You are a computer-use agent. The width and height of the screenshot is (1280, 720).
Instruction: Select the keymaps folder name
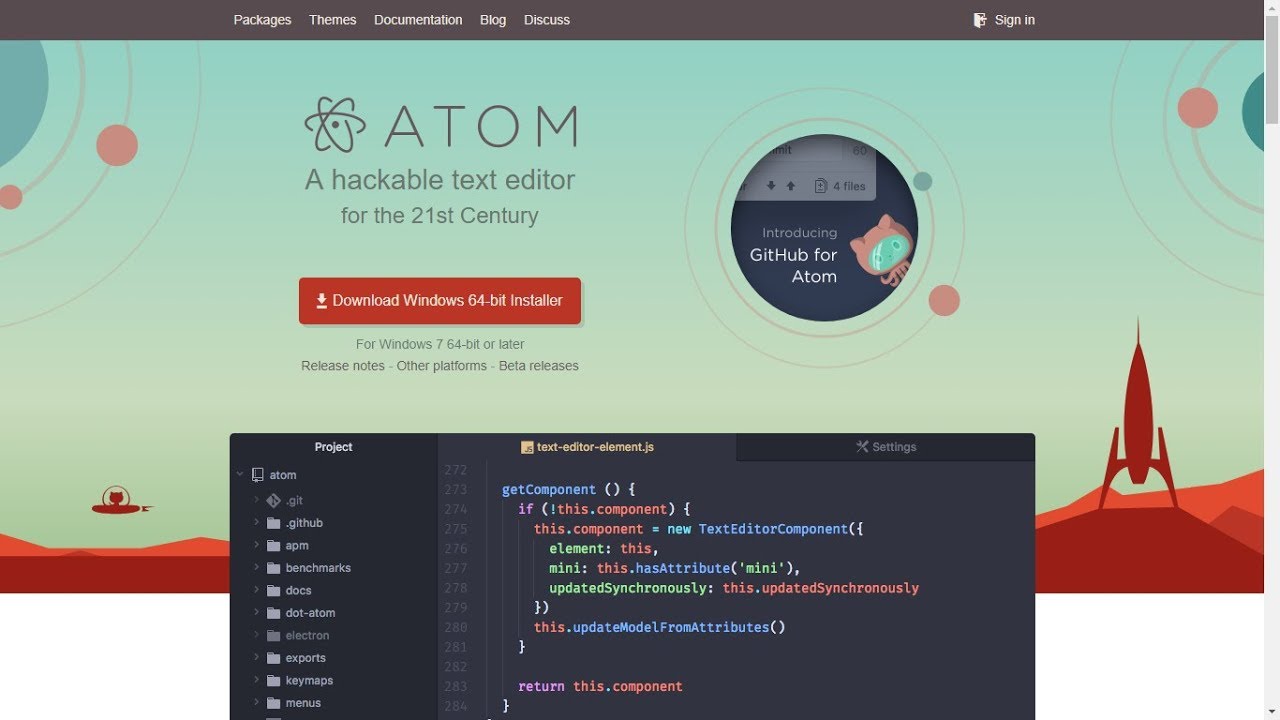309,680
